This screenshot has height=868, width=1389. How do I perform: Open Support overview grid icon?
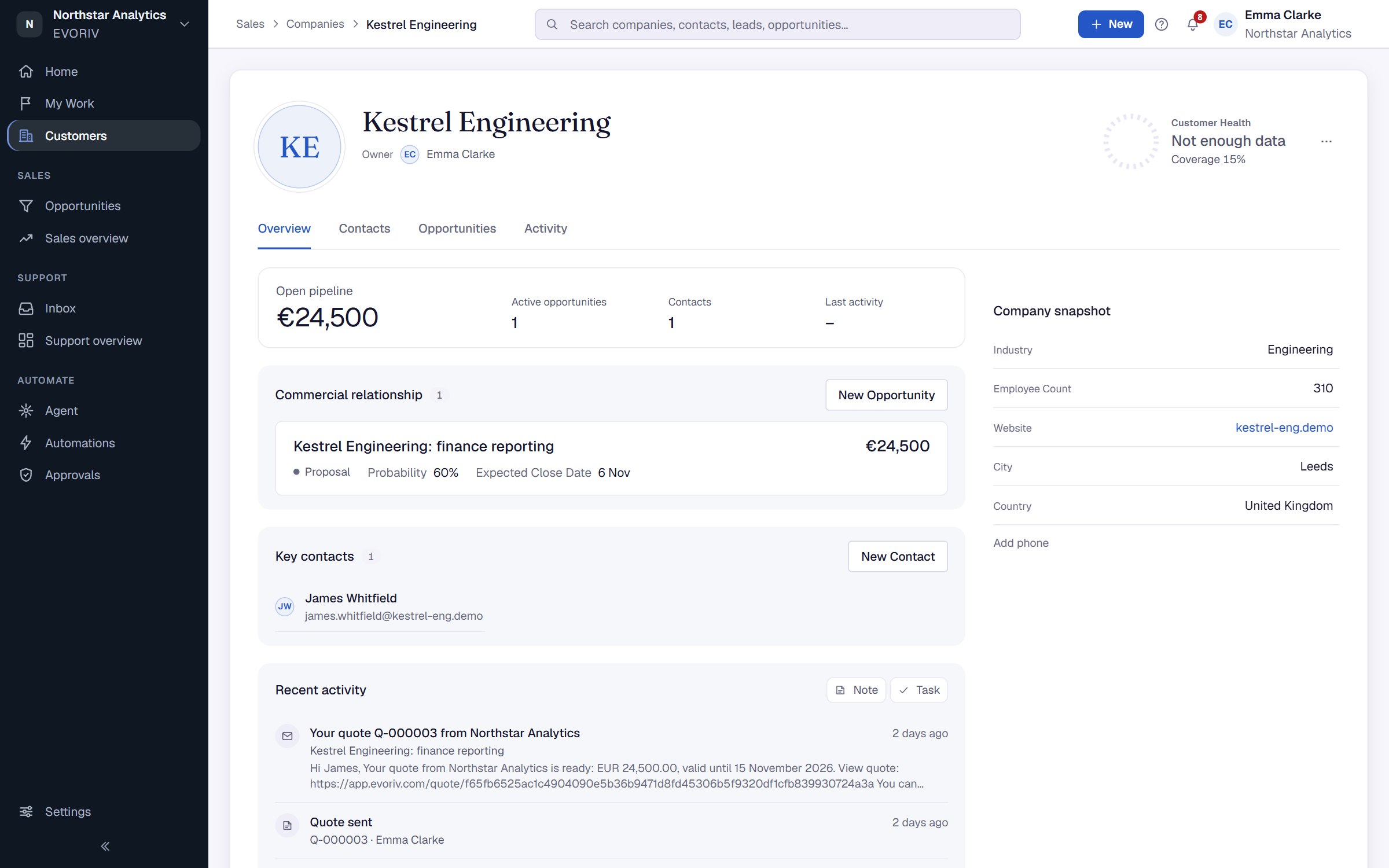tap(25, 340)
